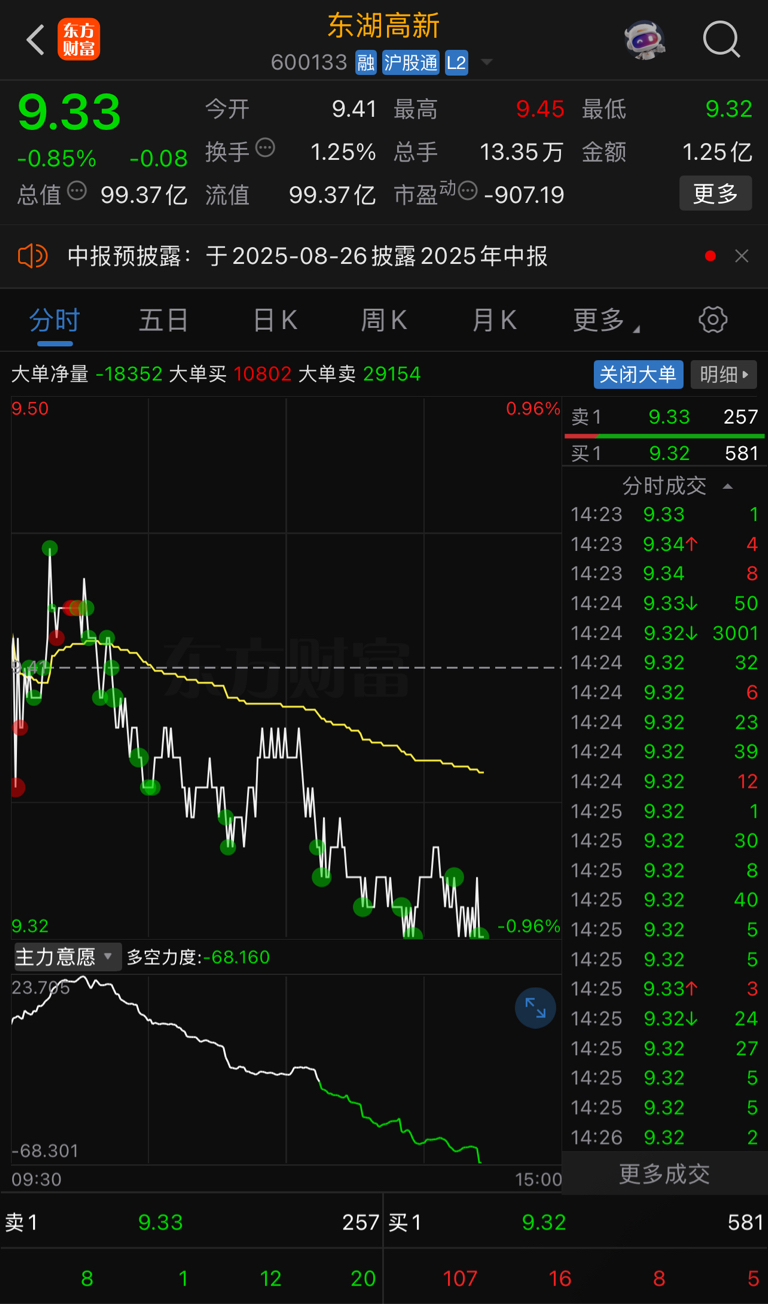Tap the bottom 买1 9.32 581 row

pos(576,1222)
